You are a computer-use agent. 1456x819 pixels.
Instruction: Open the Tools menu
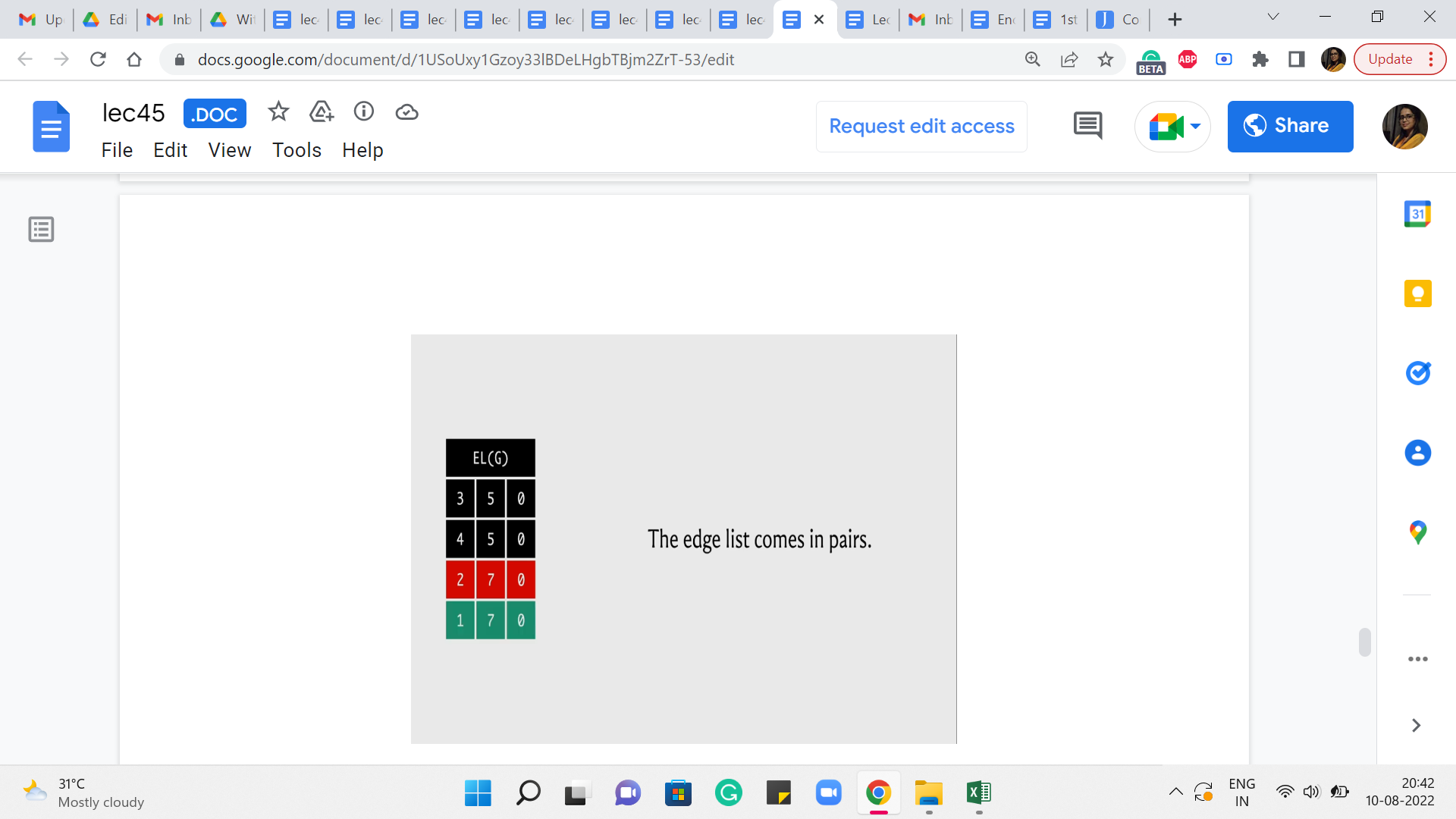point(297,150)
